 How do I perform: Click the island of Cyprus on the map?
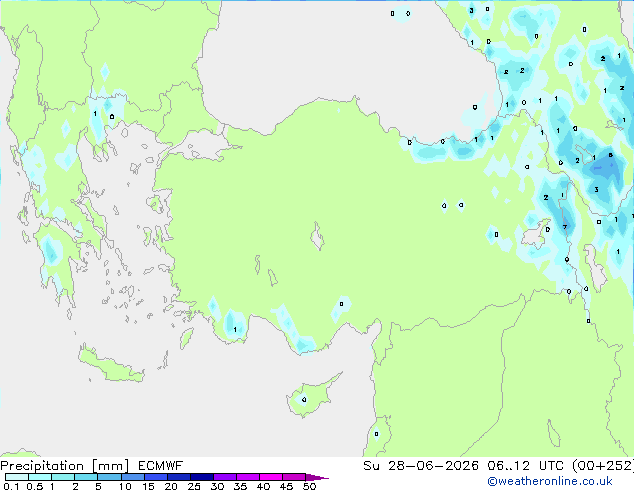(311, 396)
